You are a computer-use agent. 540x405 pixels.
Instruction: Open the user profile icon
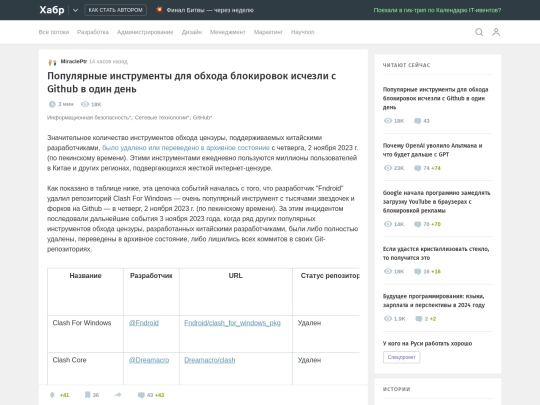[x=496, y=32]
